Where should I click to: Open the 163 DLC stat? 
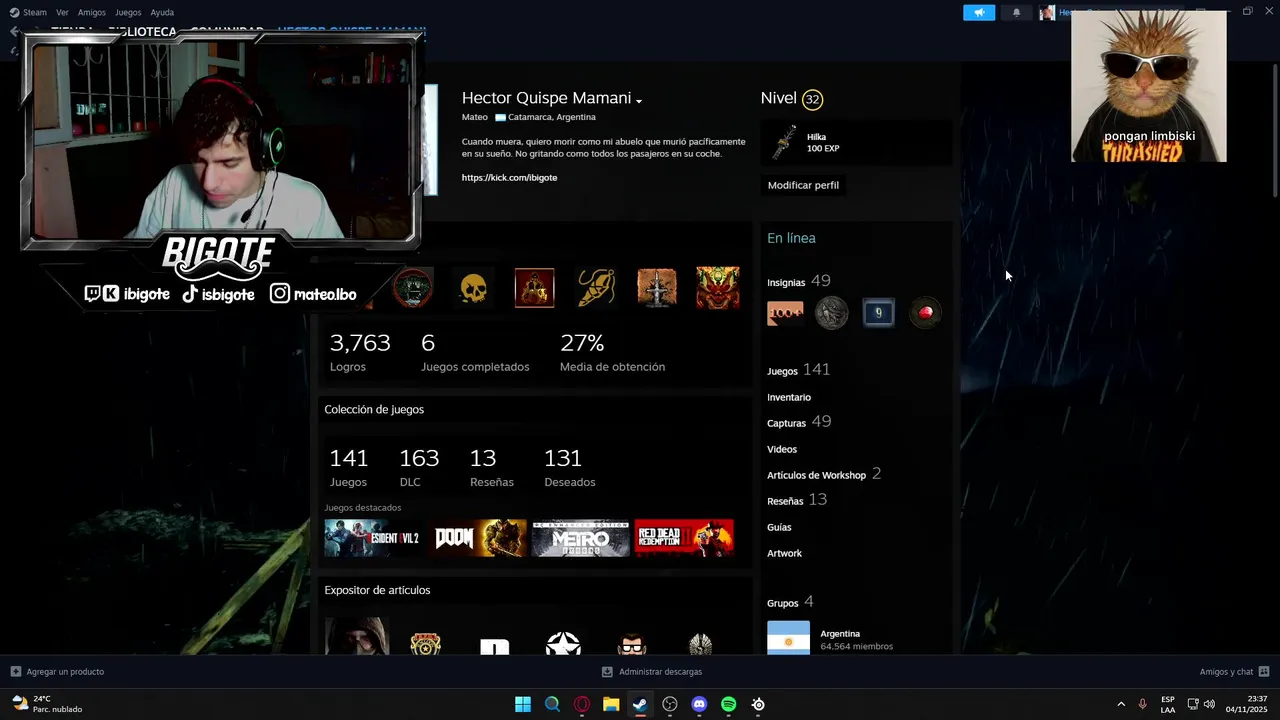419,467
